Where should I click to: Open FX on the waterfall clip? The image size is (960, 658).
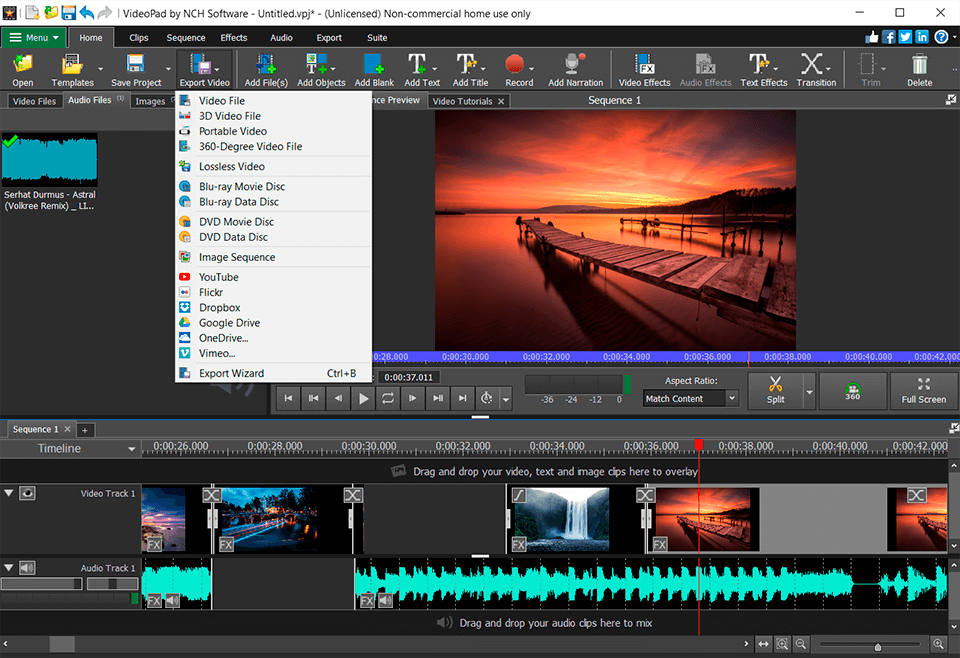tap(519, 544)
